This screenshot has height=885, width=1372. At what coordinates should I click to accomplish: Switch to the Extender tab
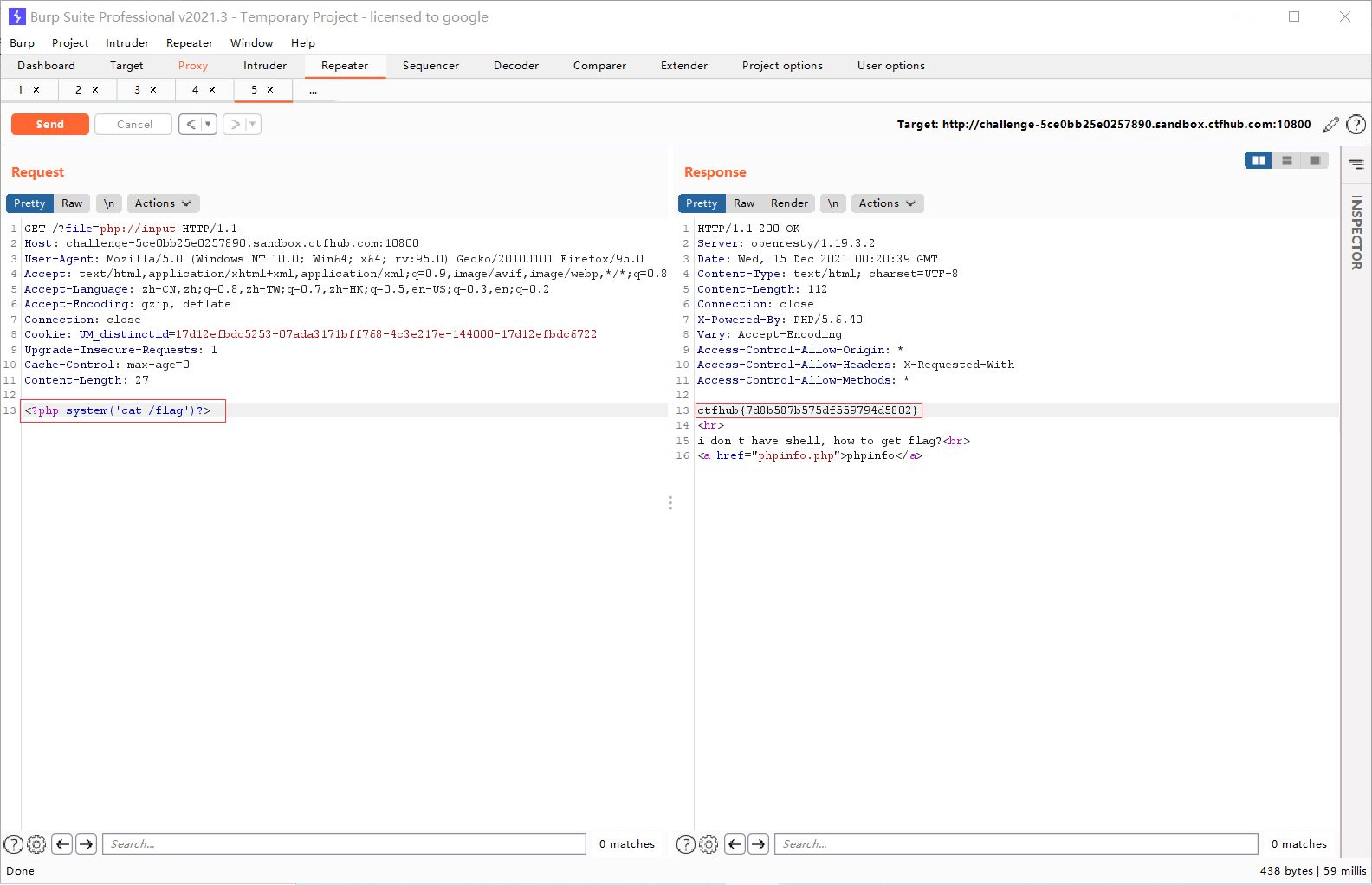click(684, 66)
